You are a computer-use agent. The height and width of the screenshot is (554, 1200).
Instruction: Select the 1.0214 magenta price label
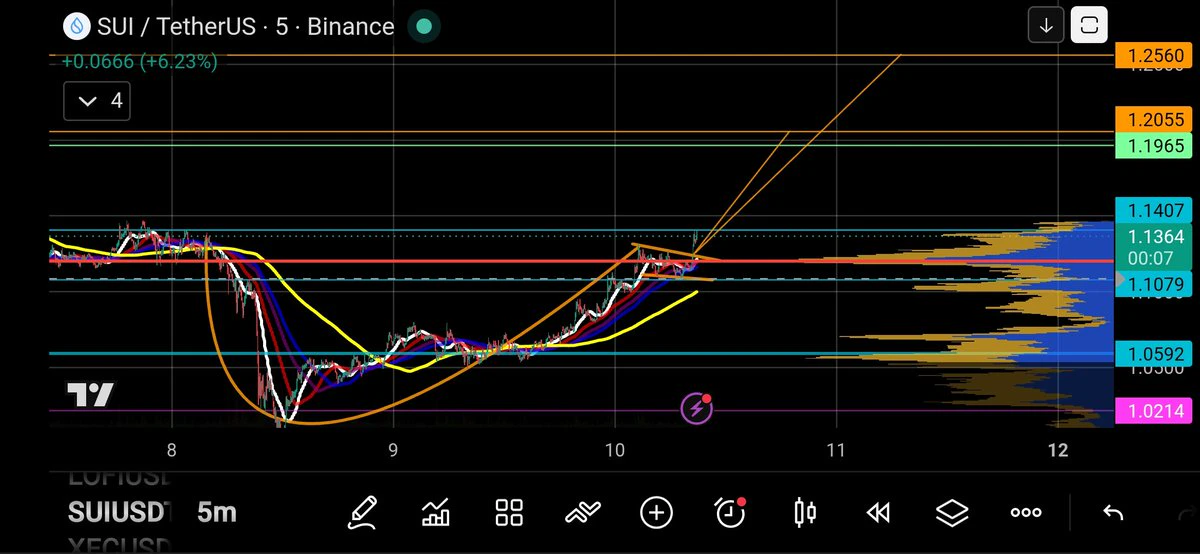(1154, 409)
